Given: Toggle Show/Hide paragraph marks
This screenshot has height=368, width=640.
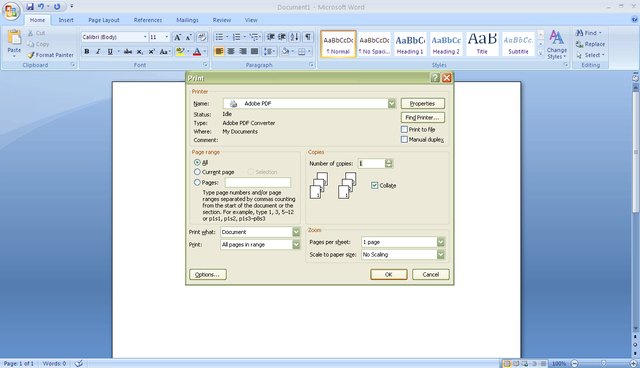Looking at the screenshot, I should [308, 37].
